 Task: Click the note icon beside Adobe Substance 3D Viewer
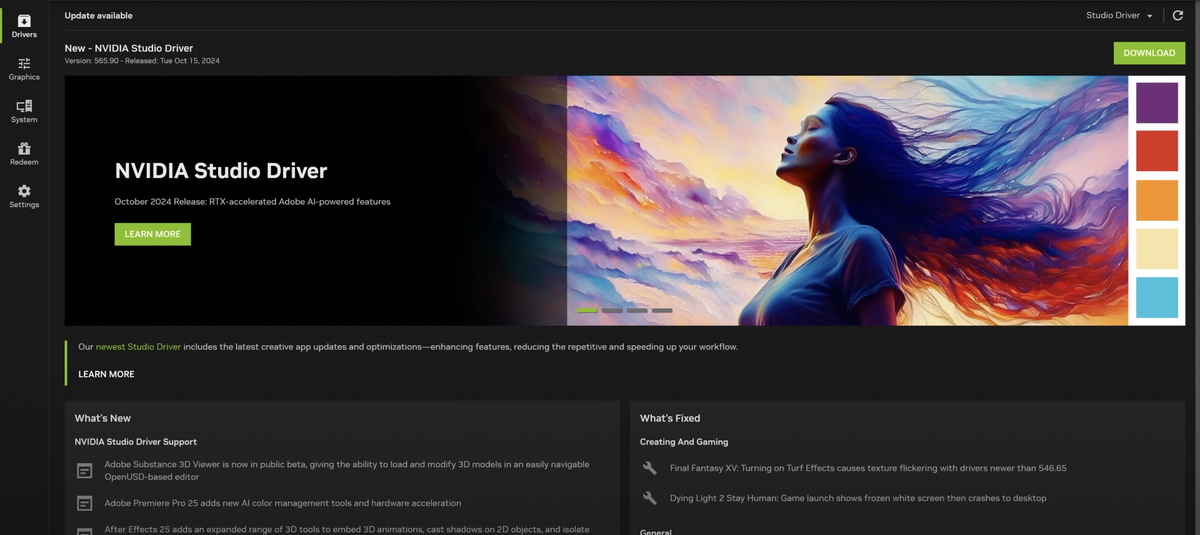pos(85,470)
